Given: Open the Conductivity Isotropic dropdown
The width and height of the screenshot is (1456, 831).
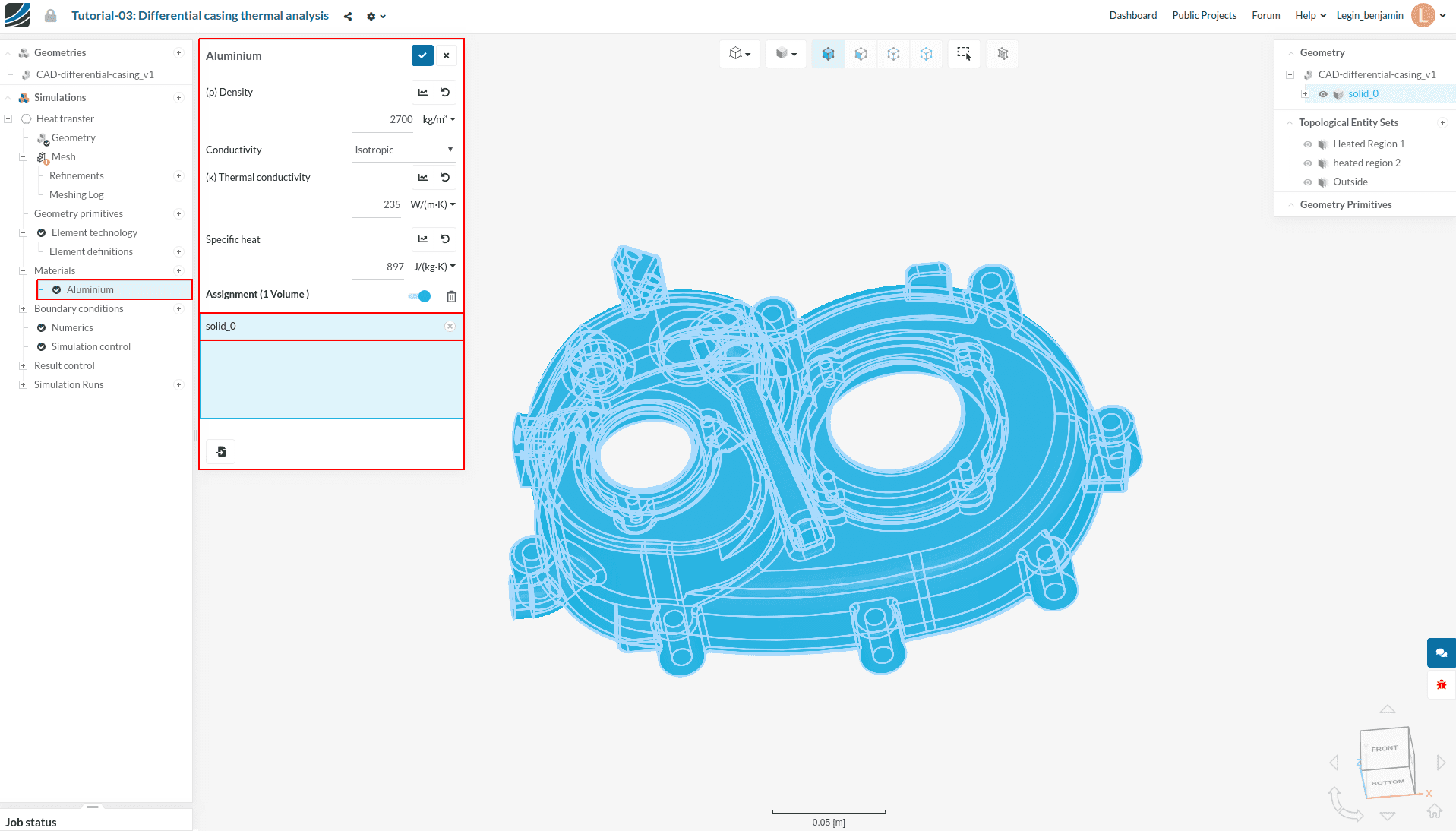Looking at the screenshot, I should [x=403, y=150].
